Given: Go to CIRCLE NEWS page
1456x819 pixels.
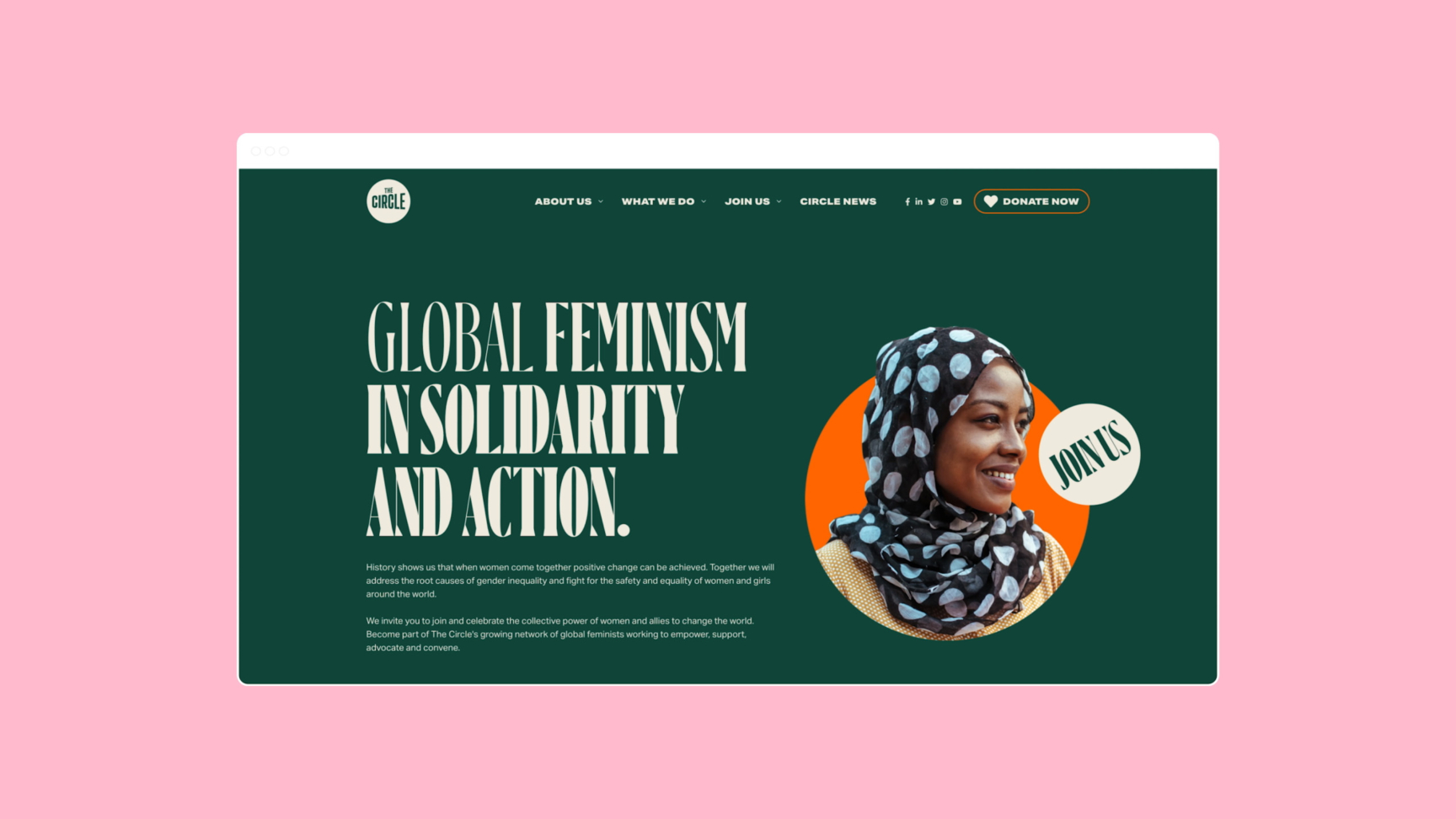Looking at the screenshot, I should click(x=838, y=201).
